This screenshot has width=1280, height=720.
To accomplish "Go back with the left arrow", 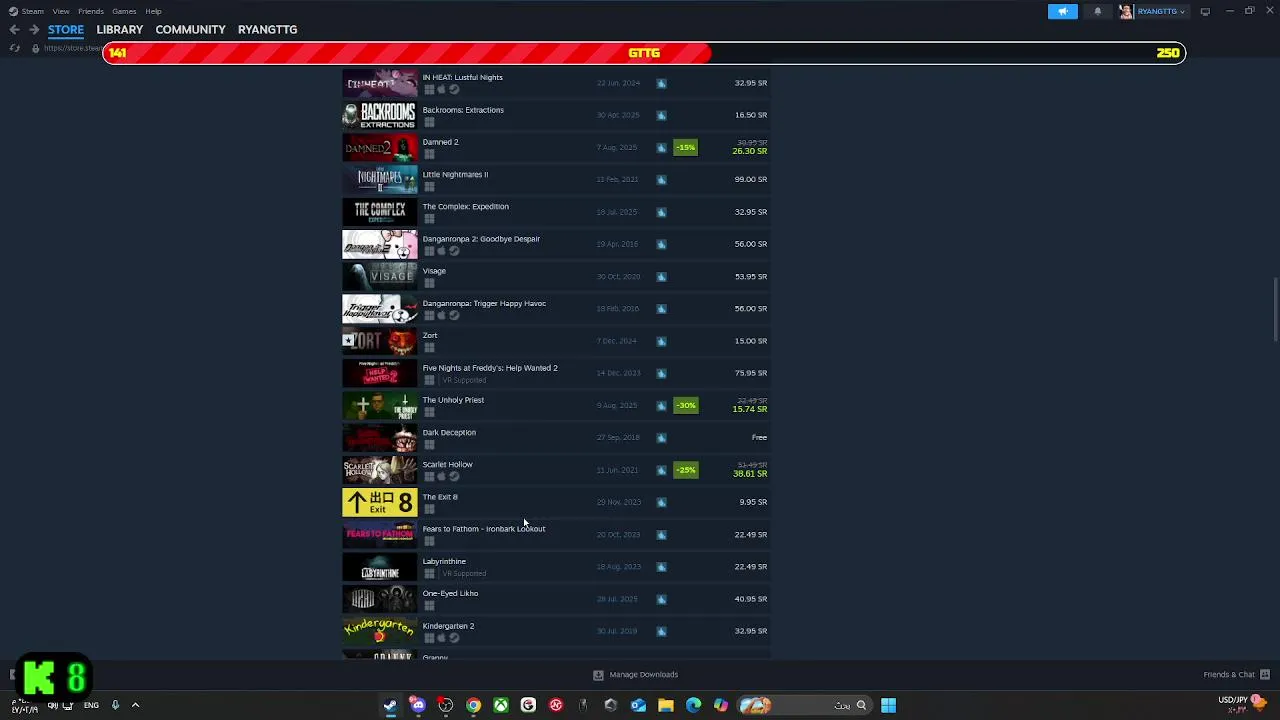I will tap(14, 30).
